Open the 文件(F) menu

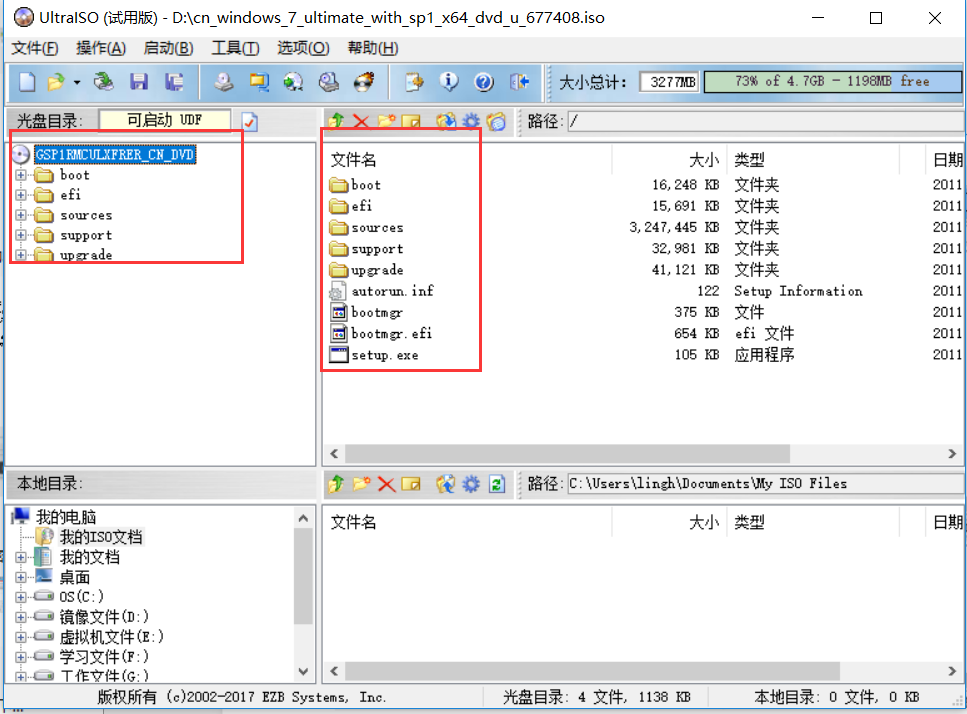(35, 48)
